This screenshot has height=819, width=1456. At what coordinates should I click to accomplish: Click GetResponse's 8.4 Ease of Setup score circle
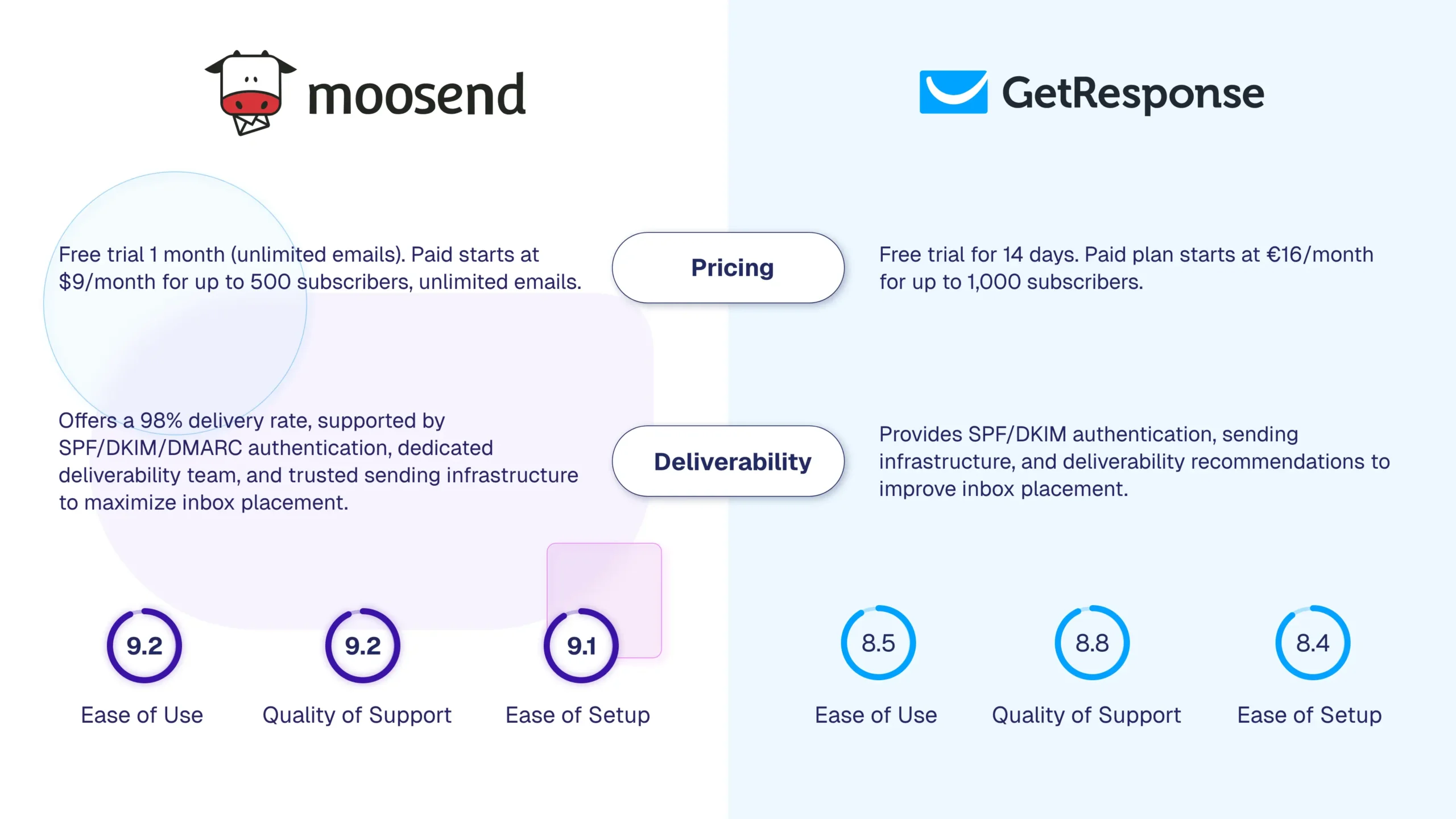[x=1313, y=643]
